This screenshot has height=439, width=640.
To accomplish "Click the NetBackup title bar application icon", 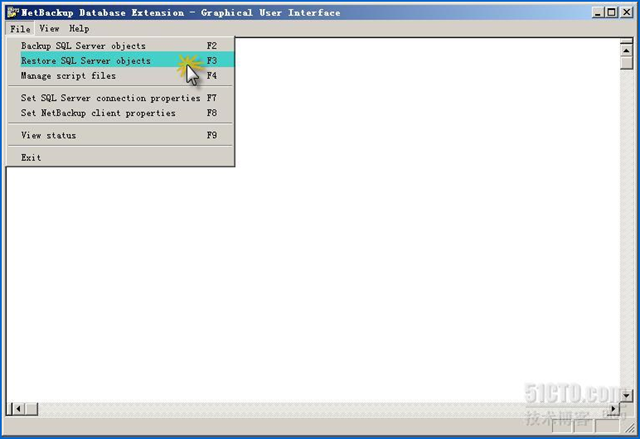I will 13,12.
